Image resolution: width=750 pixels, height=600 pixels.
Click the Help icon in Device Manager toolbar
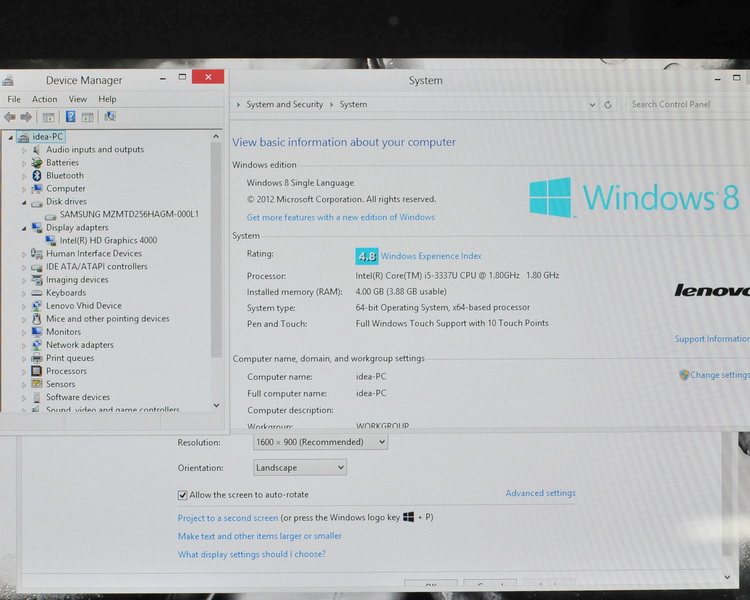[x=70, y=116]
